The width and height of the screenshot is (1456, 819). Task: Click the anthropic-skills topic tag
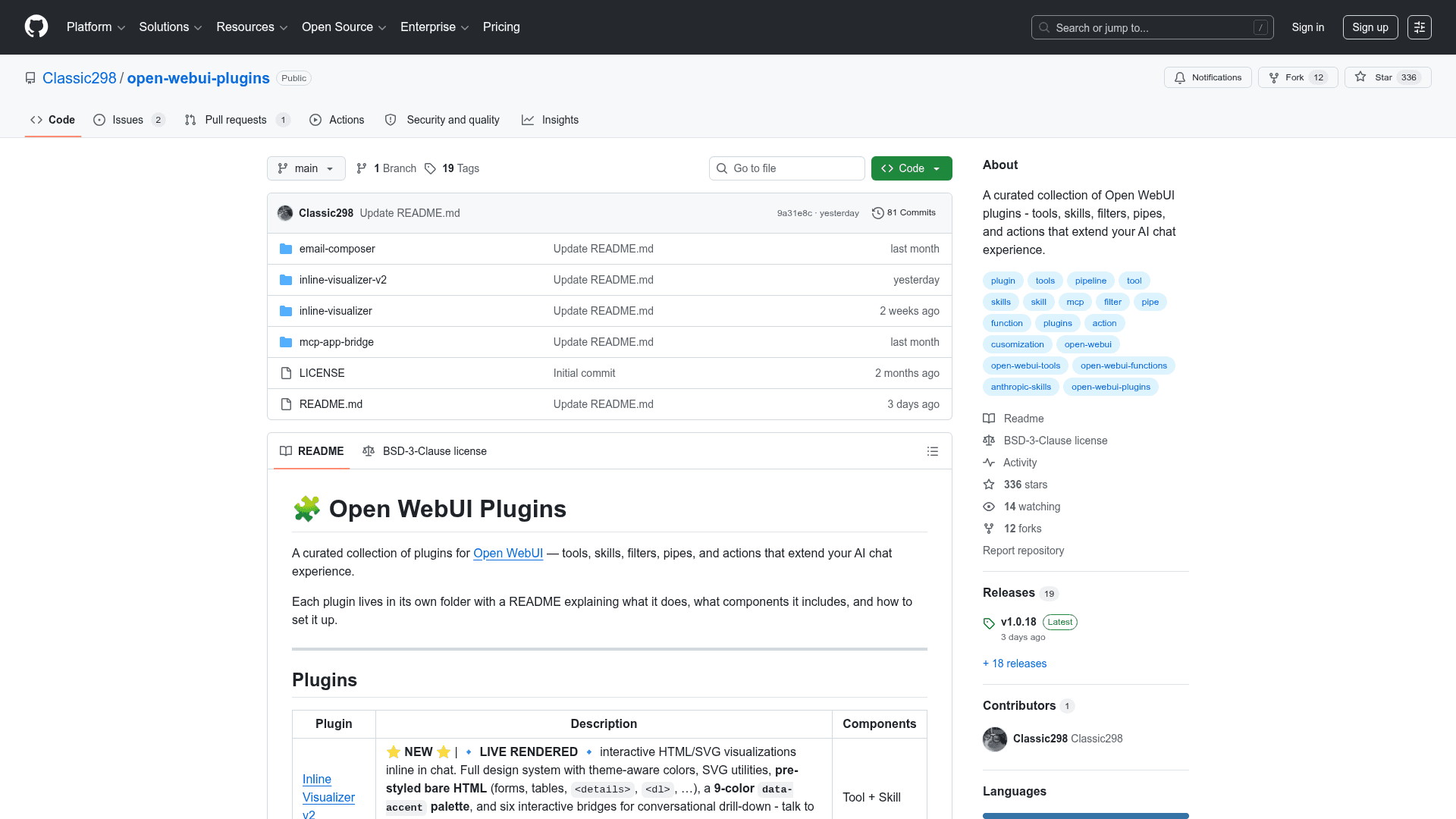(1021, 387)
